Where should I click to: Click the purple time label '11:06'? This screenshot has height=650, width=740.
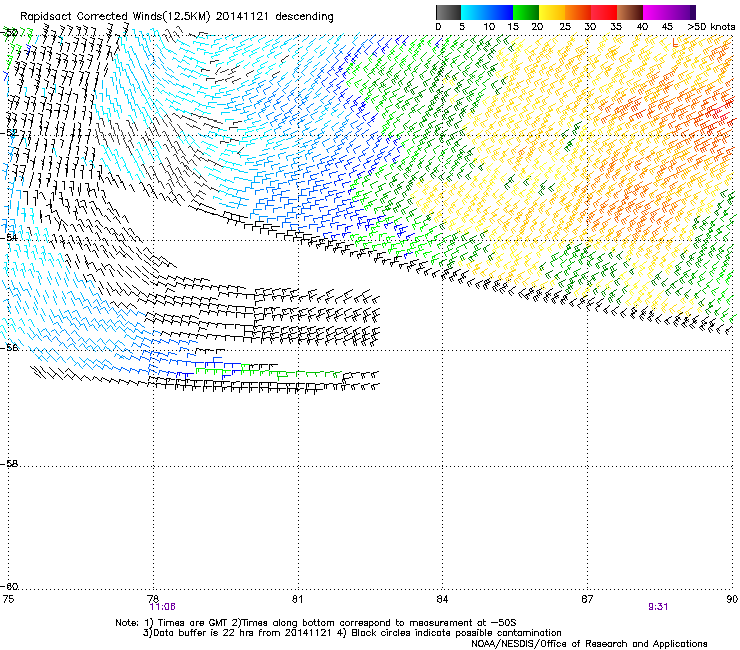click(x=162, y=607)
